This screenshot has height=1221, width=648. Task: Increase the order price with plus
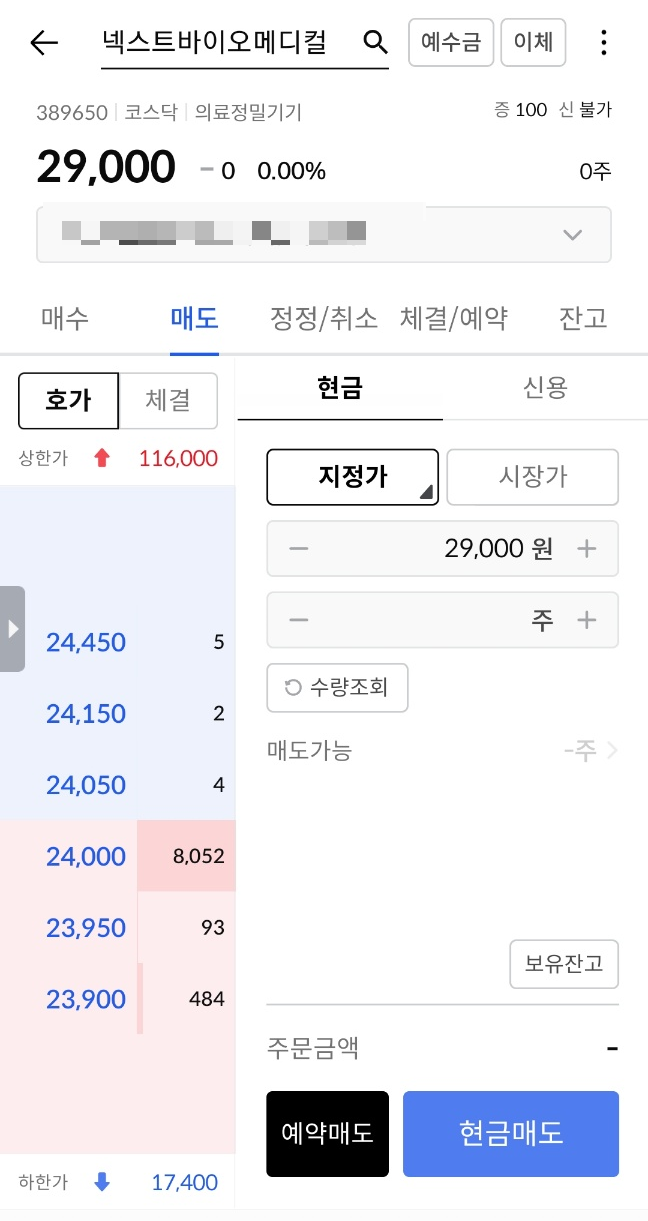coord(587,549)
